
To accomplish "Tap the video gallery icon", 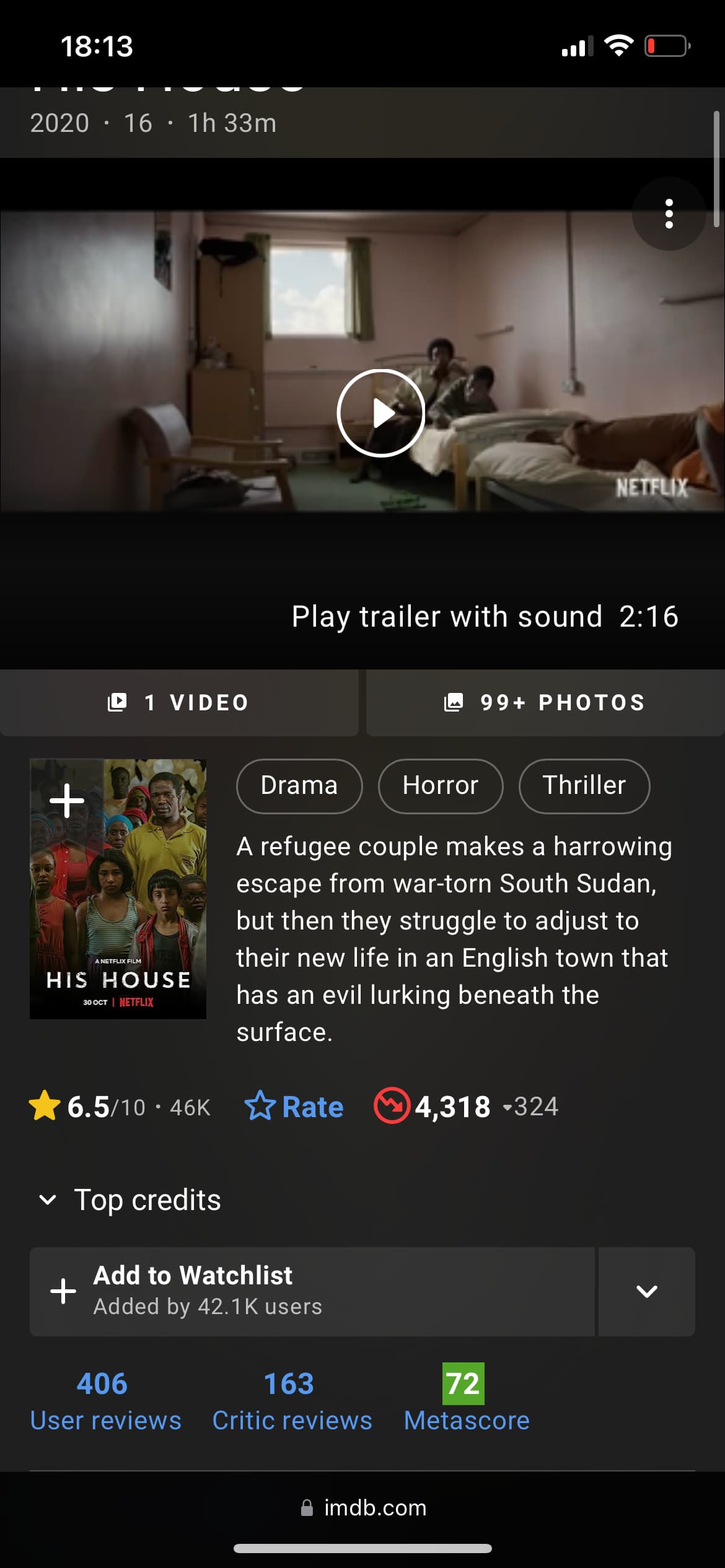I will pos(117,702).
